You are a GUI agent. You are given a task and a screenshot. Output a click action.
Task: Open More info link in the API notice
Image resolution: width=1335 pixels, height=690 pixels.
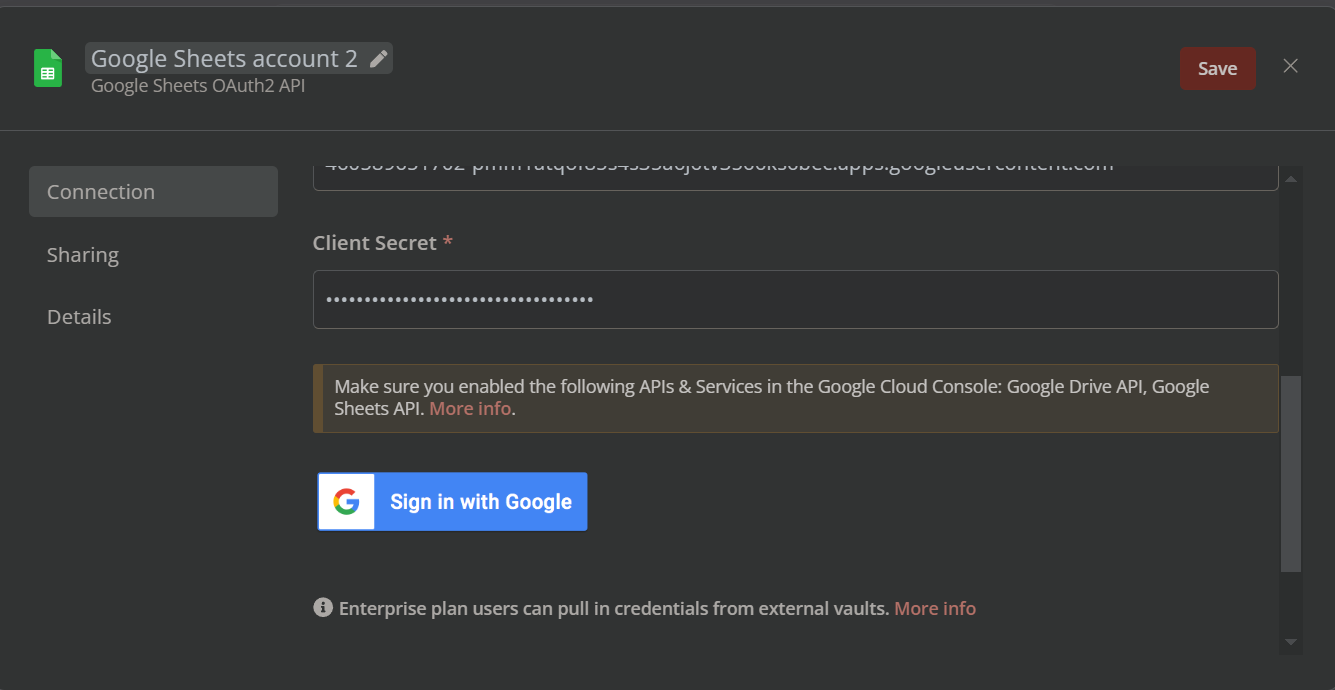(470, 409)
